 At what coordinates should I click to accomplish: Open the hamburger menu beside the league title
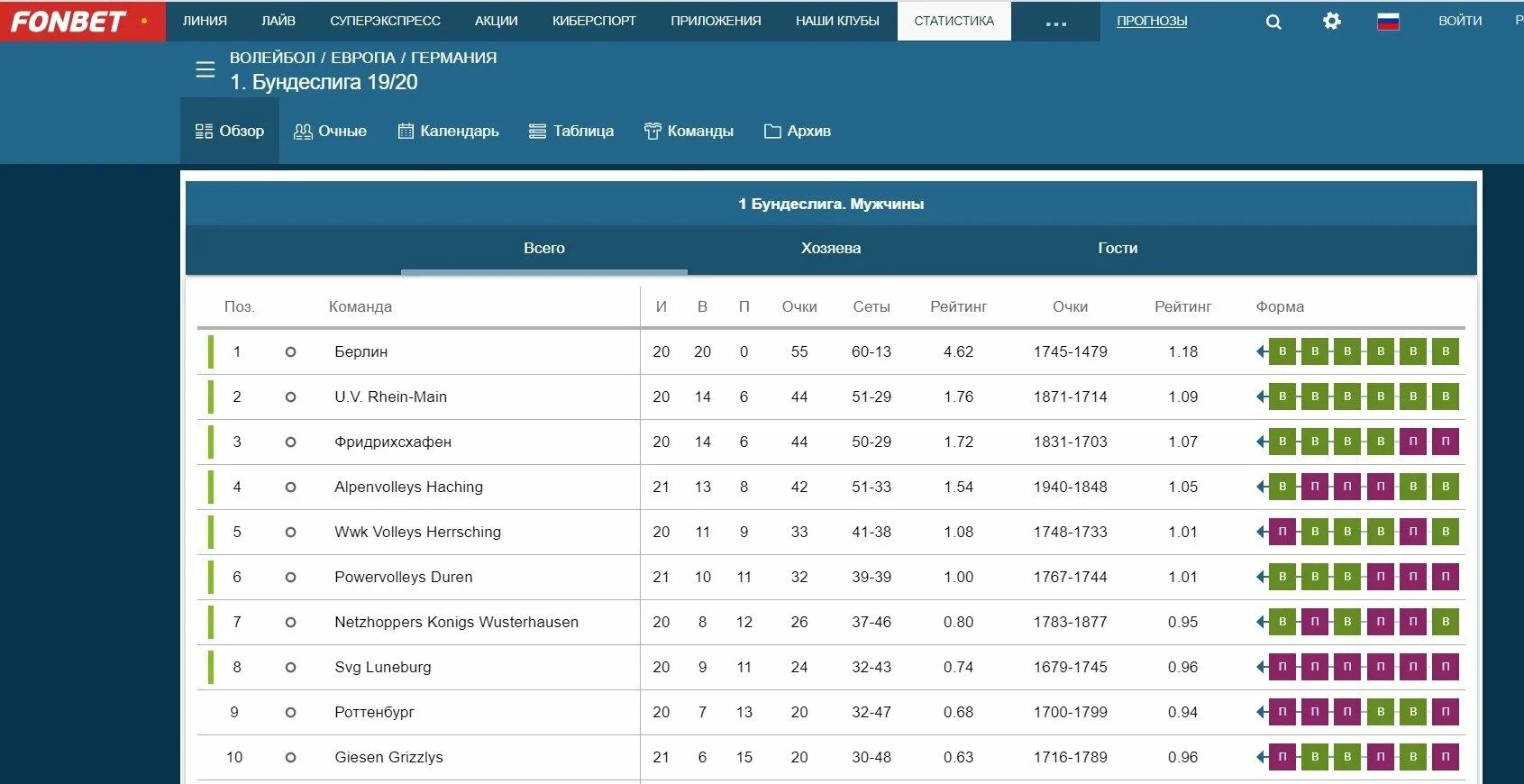(x=205, y=69)
